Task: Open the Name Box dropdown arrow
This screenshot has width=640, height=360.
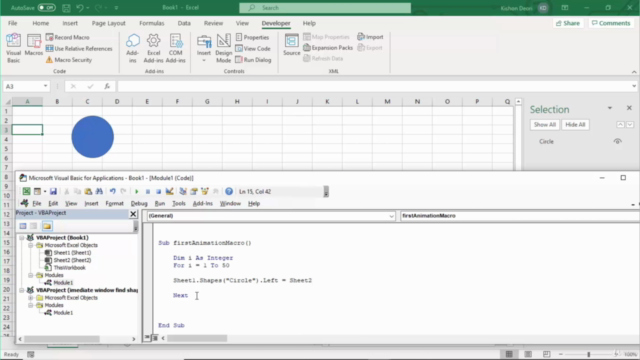Action: [x=45, y=86]
